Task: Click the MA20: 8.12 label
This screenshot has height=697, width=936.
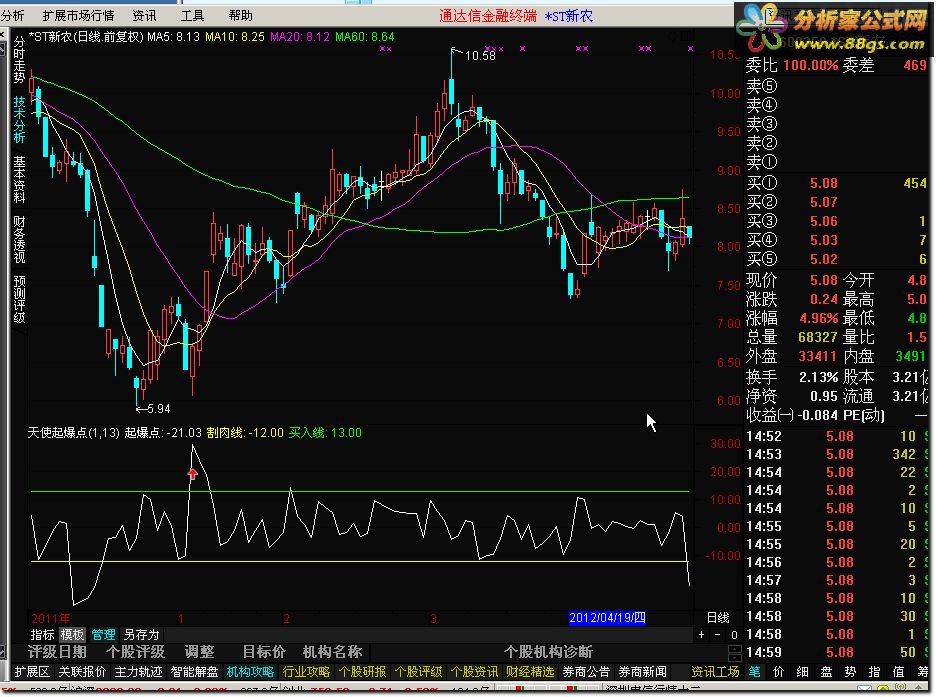Action: pos(300,37)
